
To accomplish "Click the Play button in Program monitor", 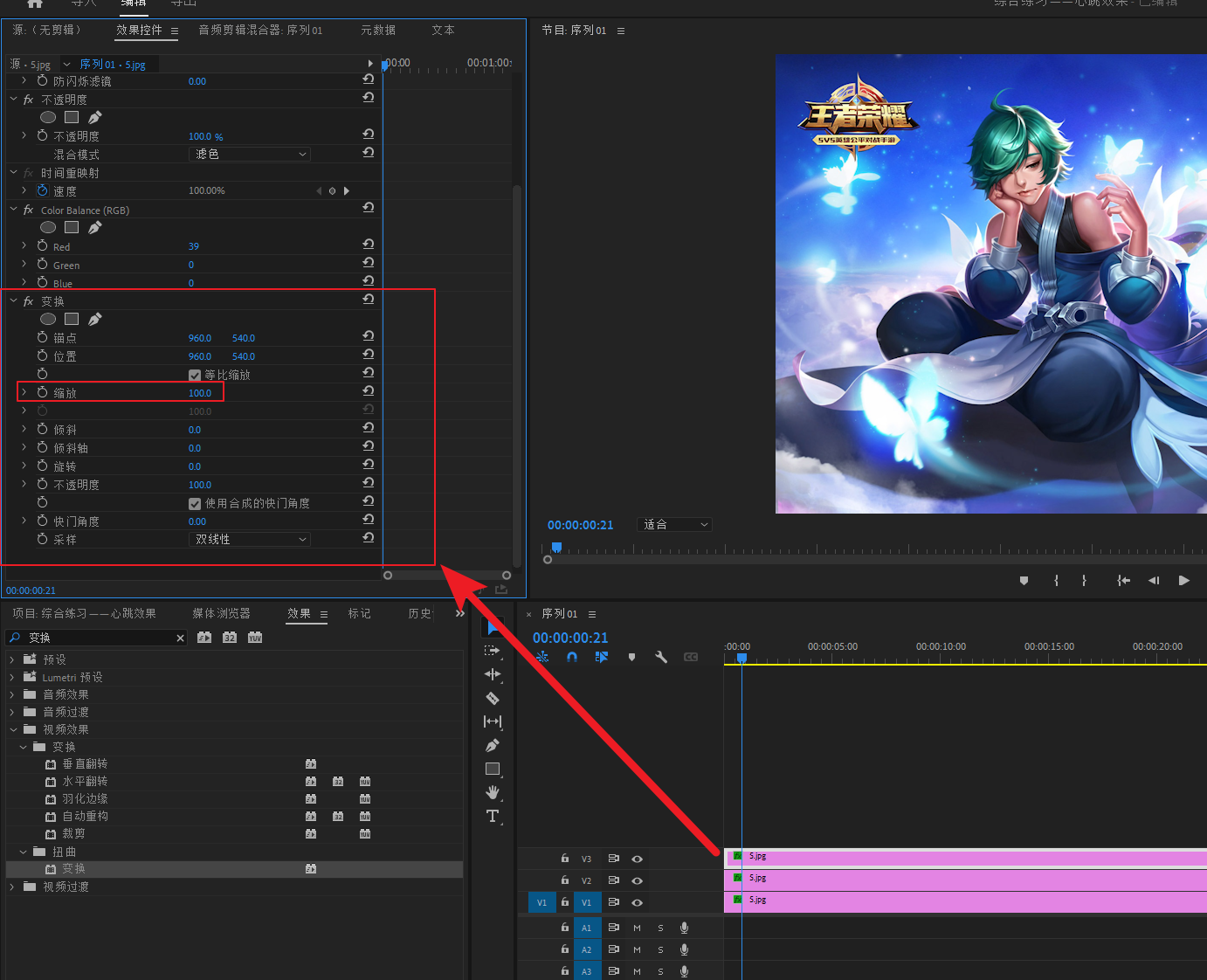I will pos(1183,580).
